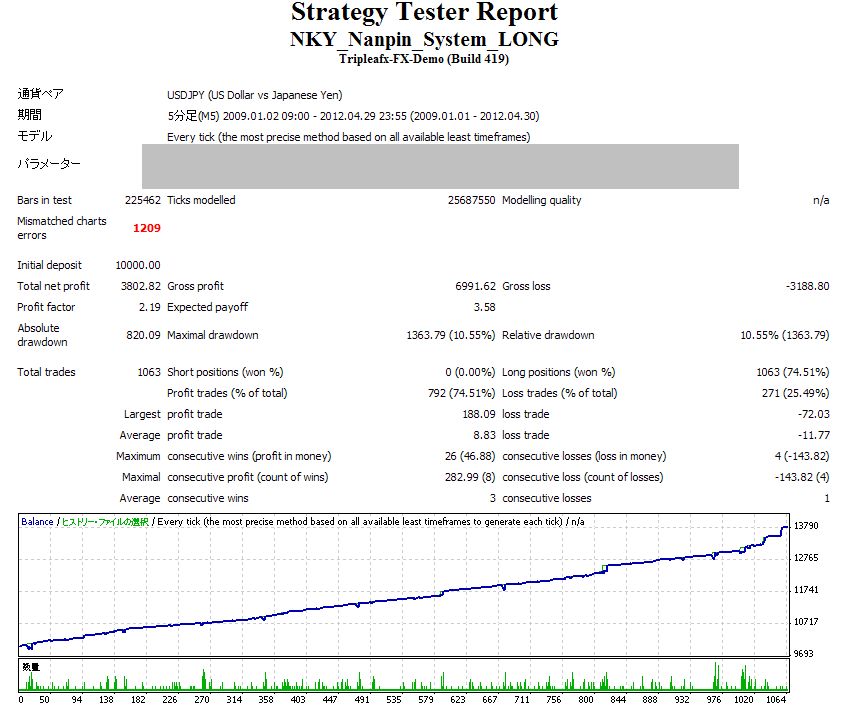The height and width of the screenshot is (709, 847).
Task: Click the Ticks modelled value 25687550
Action: tap(471, 200)
